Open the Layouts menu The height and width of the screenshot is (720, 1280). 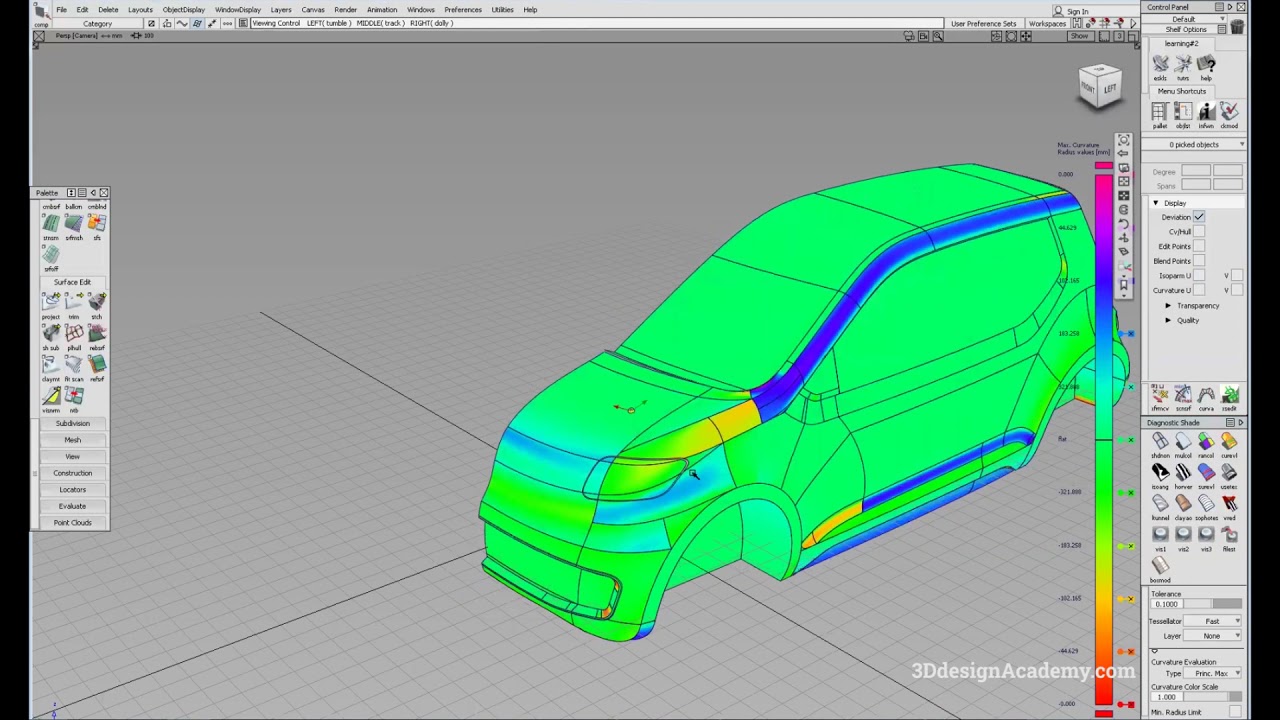pyautogui.click(x=140, y=10)
